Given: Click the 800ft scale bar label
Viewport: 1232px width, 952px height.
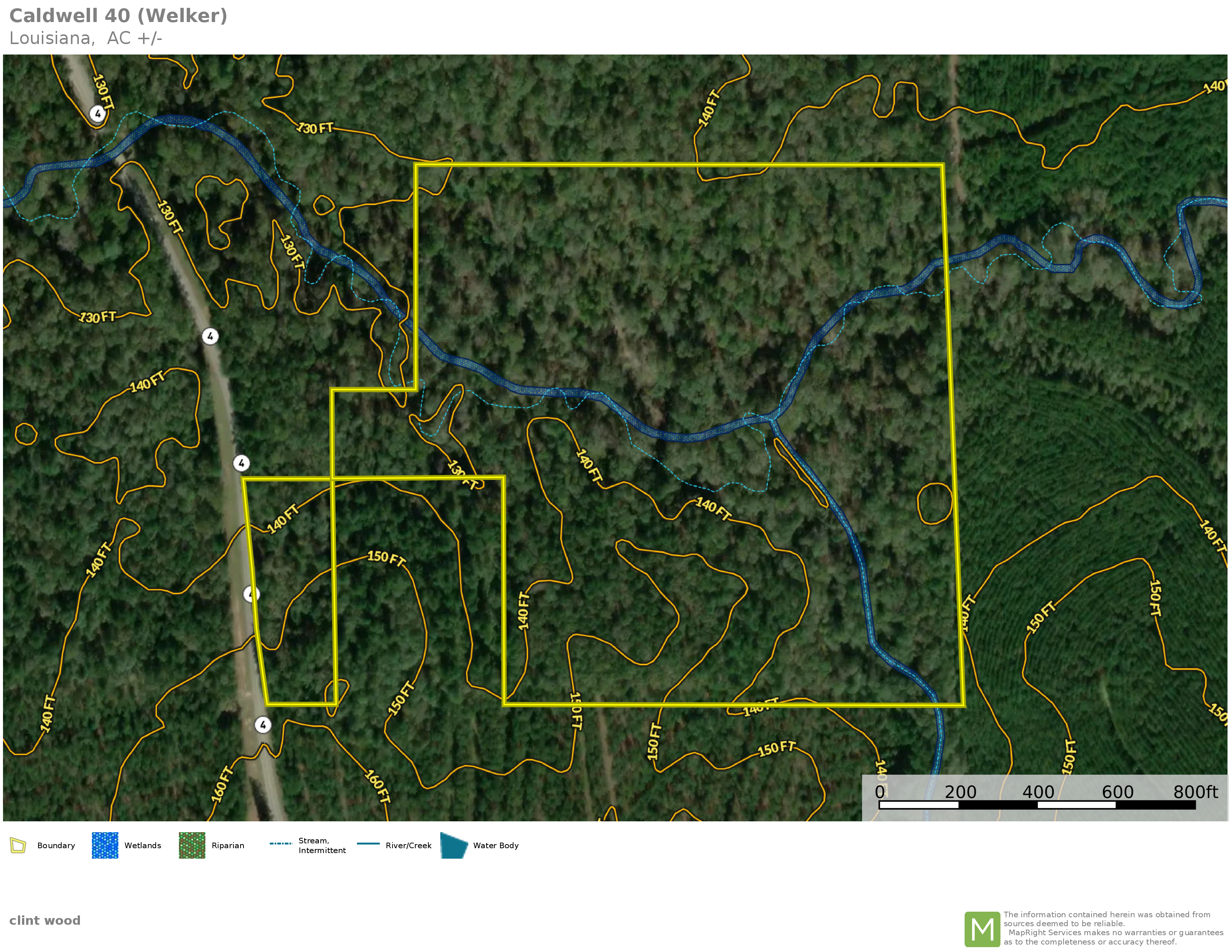Looking at the screenshot, I should [x=1195, y=792].
